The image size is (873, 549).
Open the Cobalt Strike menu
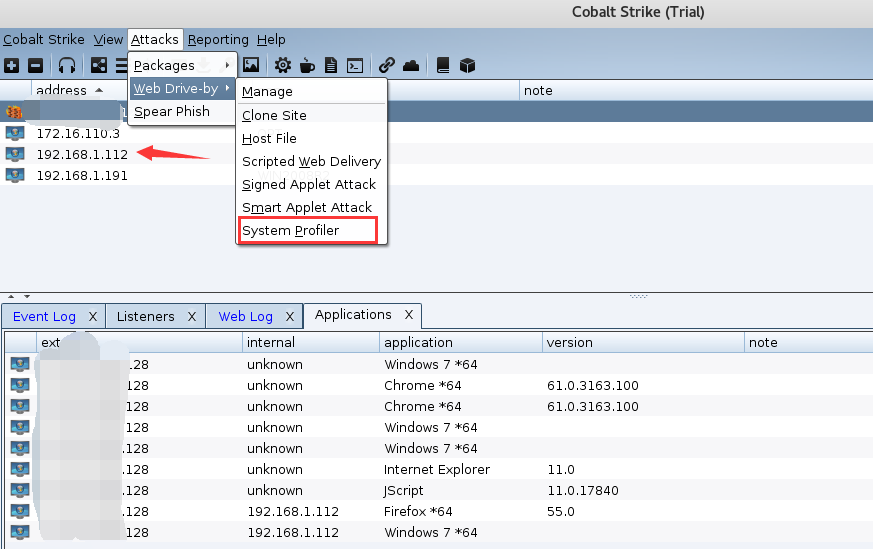(44, 40)
